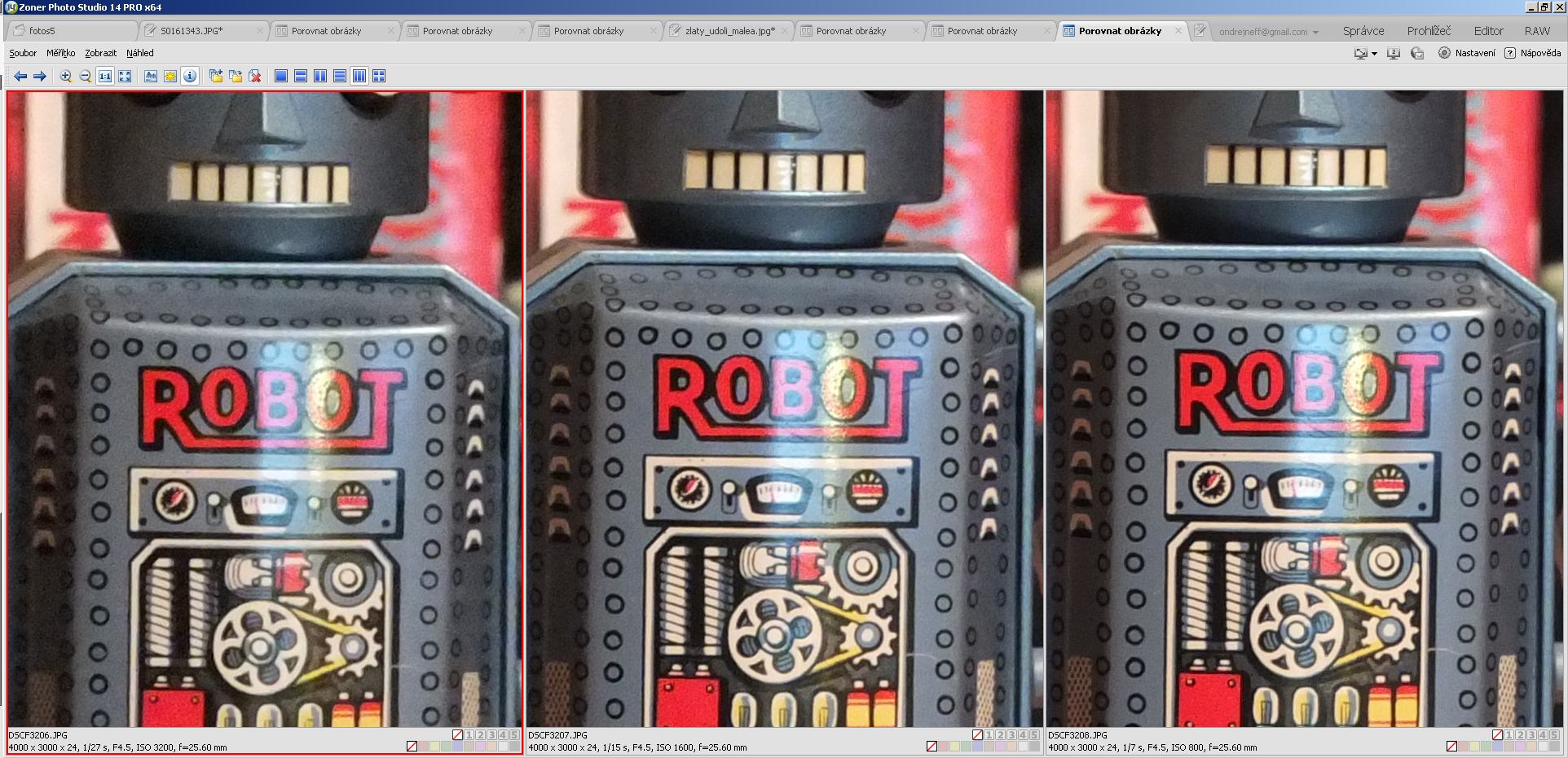The image size is (1568, 758).
Task: Open the Nastavení settings button
Action: pyautogui.click(x=1467, y=53)
